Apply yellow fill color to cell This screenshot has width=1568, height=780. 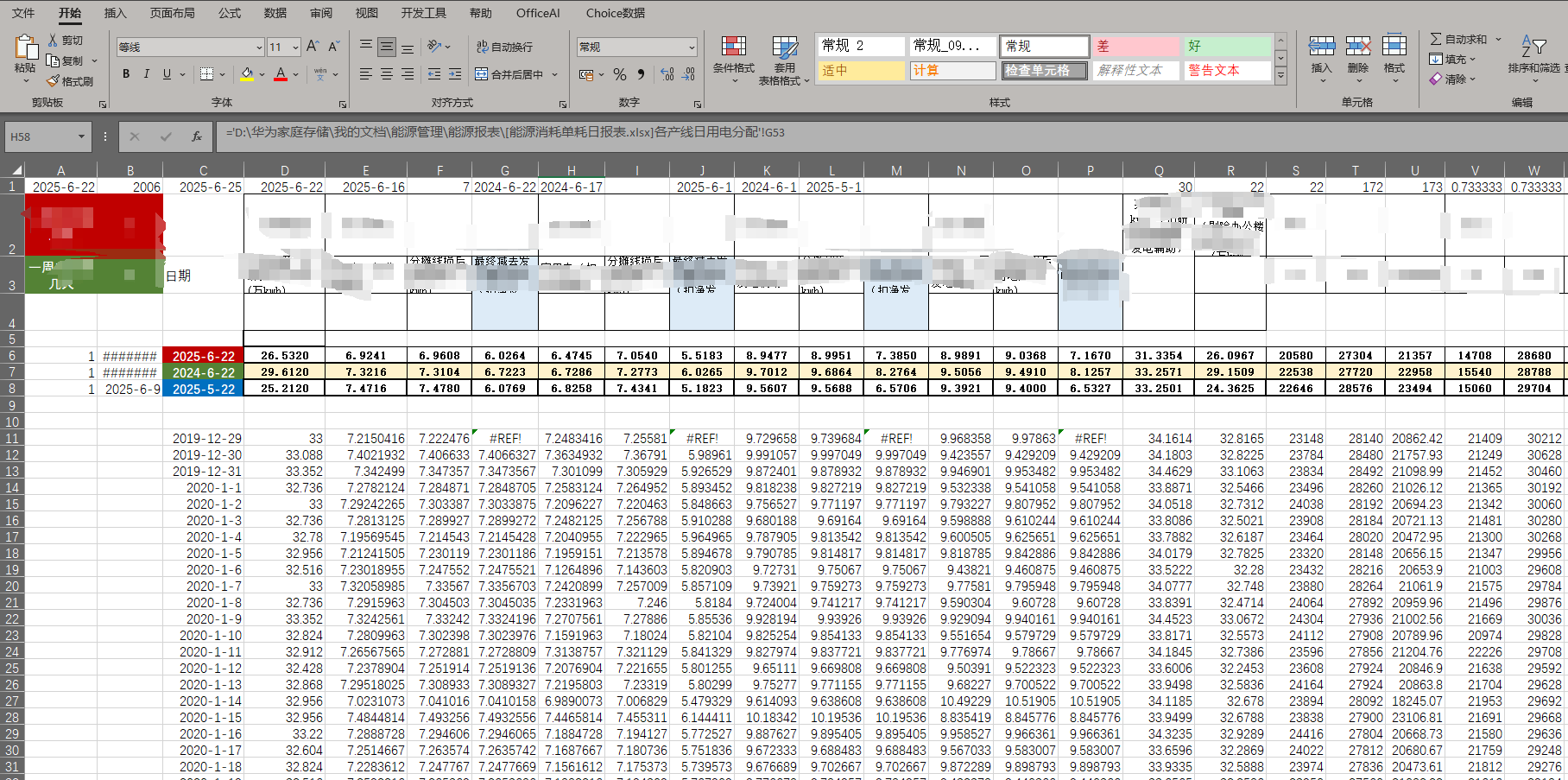tap(247, 74)
